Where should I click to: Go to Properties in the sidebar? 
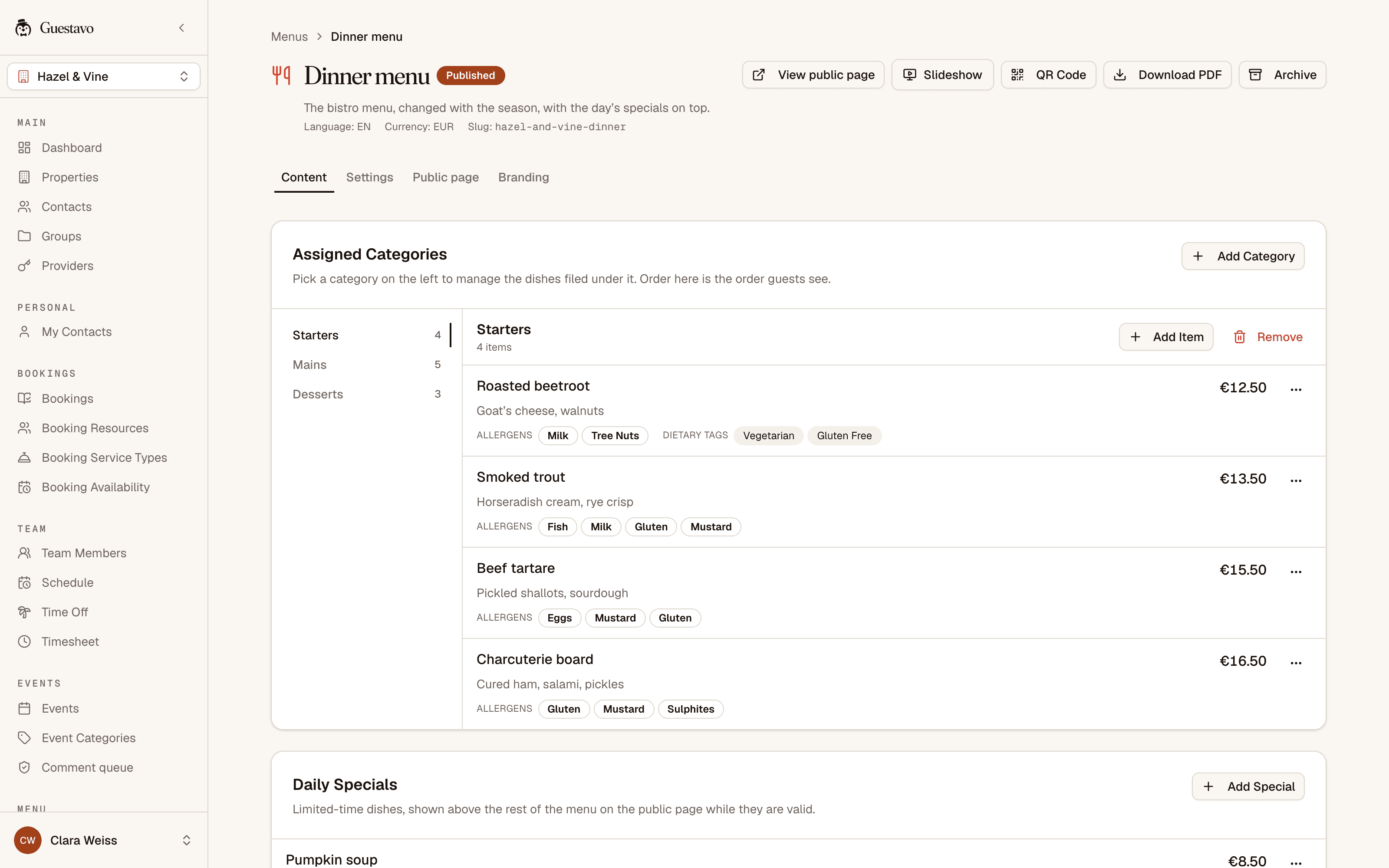point(103,178)
